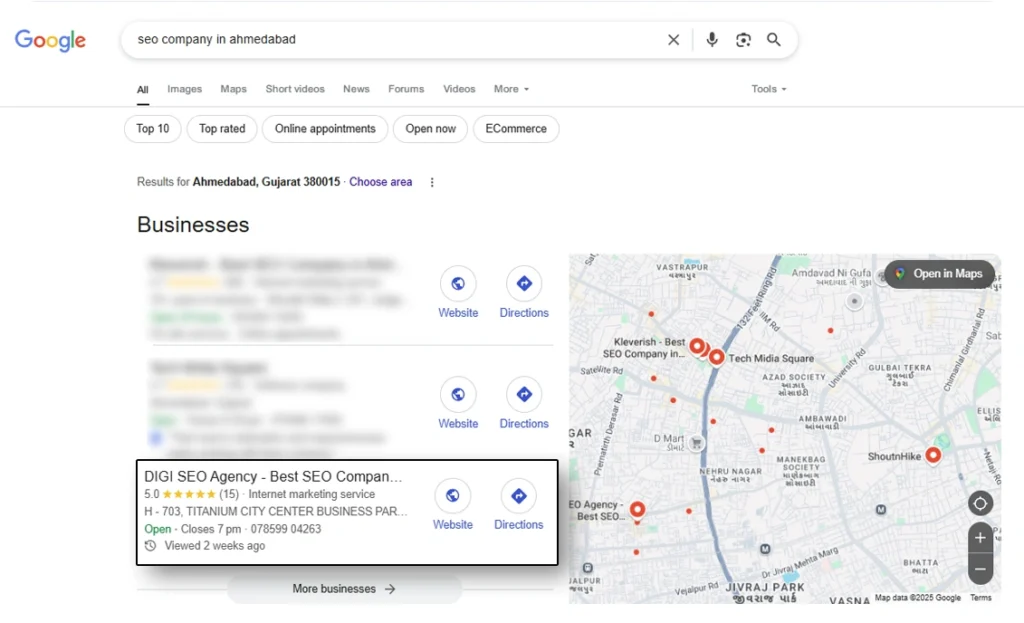1024x623 pixels.
Task: Click the DIGI SEO Agency map pin
Action: (637, 509)
